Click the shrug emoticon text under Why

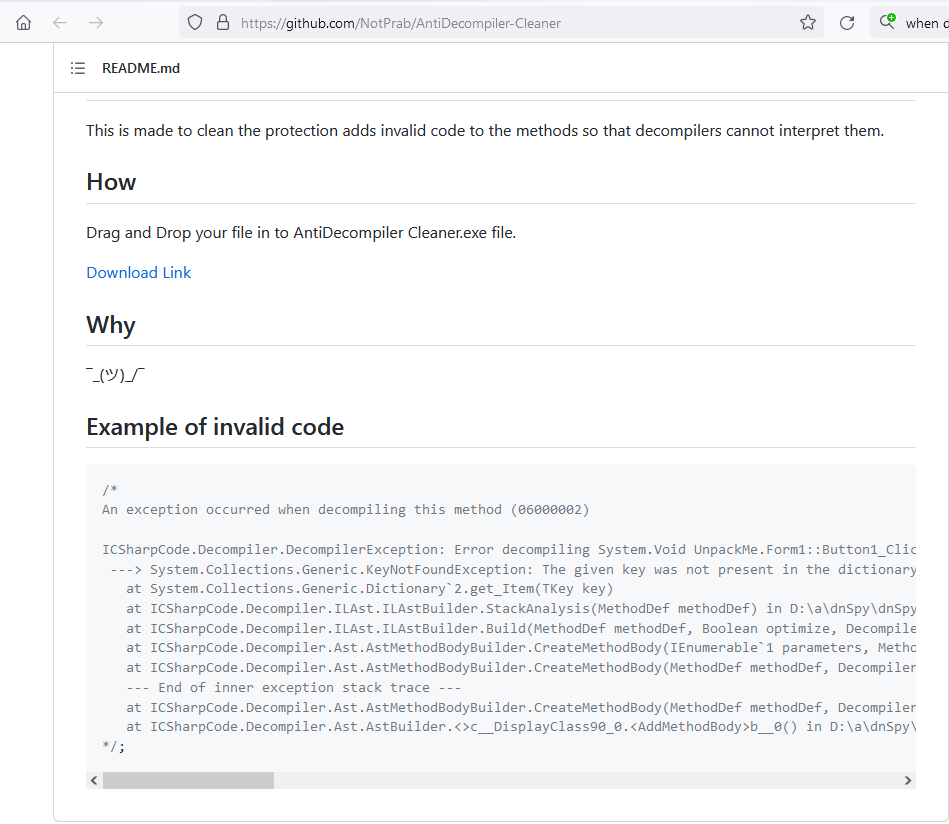(x=116, y=375)
